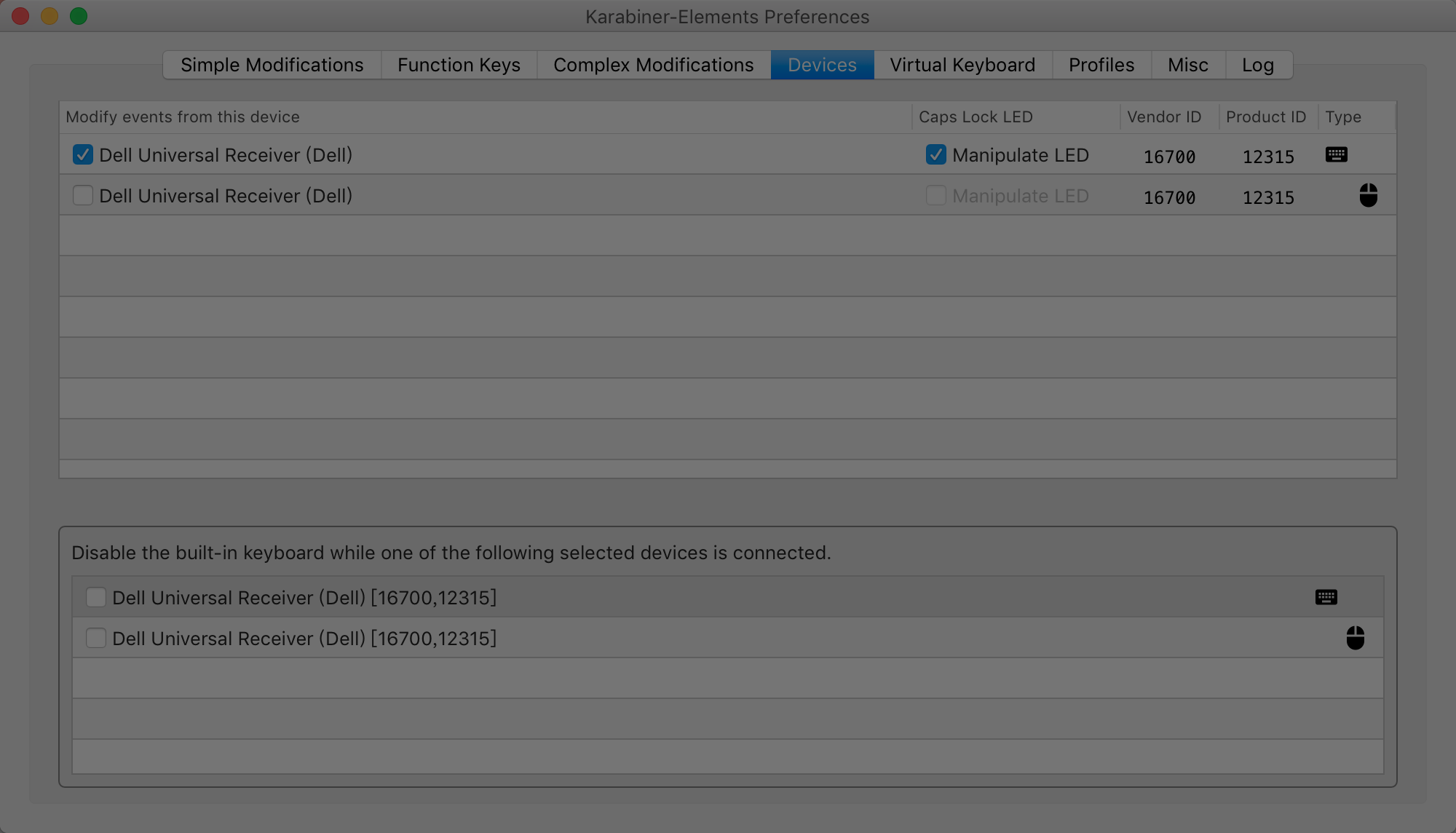View the Log tab
This screenshot has width=1456, height=833.
pyautogui.click(x=1257, y=65)
